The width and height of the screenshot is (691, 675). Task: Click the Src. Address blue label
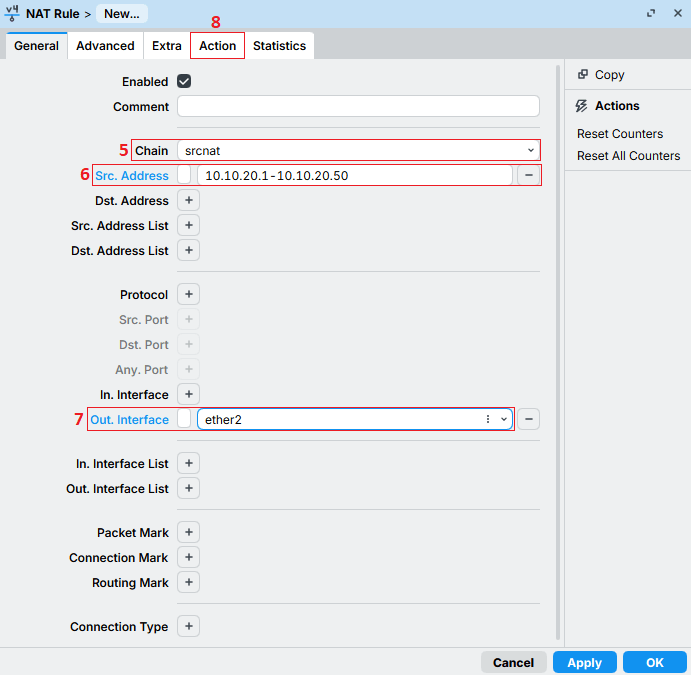click(x=132, y=175)
